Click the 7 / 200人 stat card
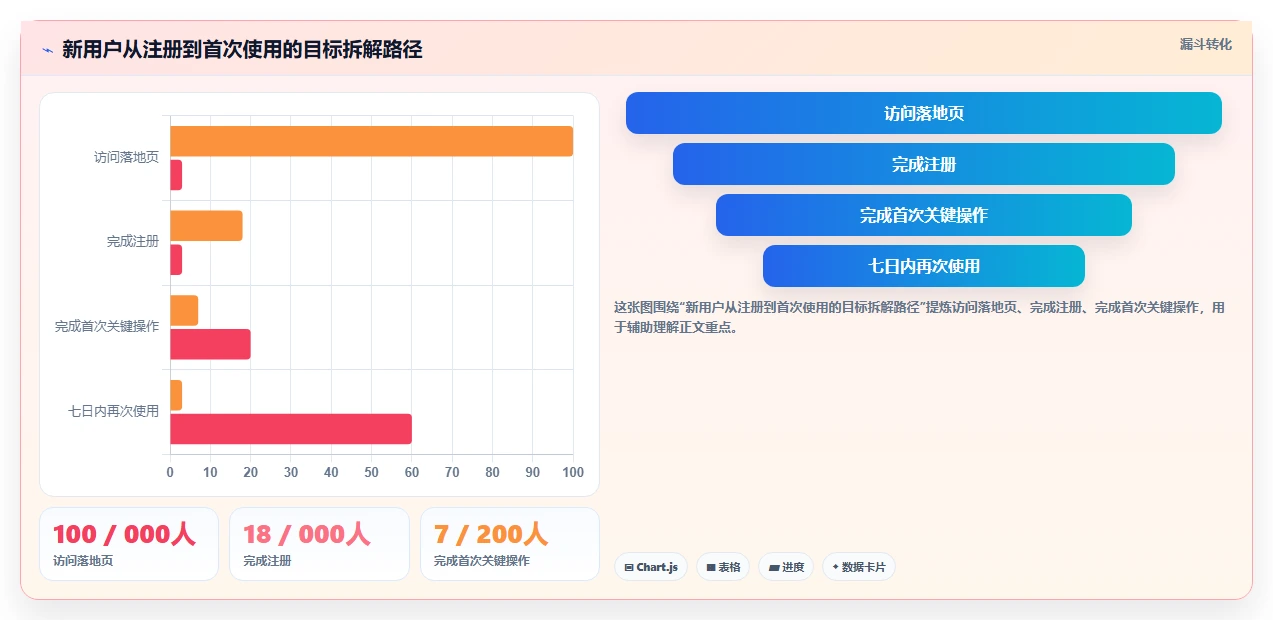The height and width of the screenshot is (620, 1273). pyautogui.click(x=510, y=544)
